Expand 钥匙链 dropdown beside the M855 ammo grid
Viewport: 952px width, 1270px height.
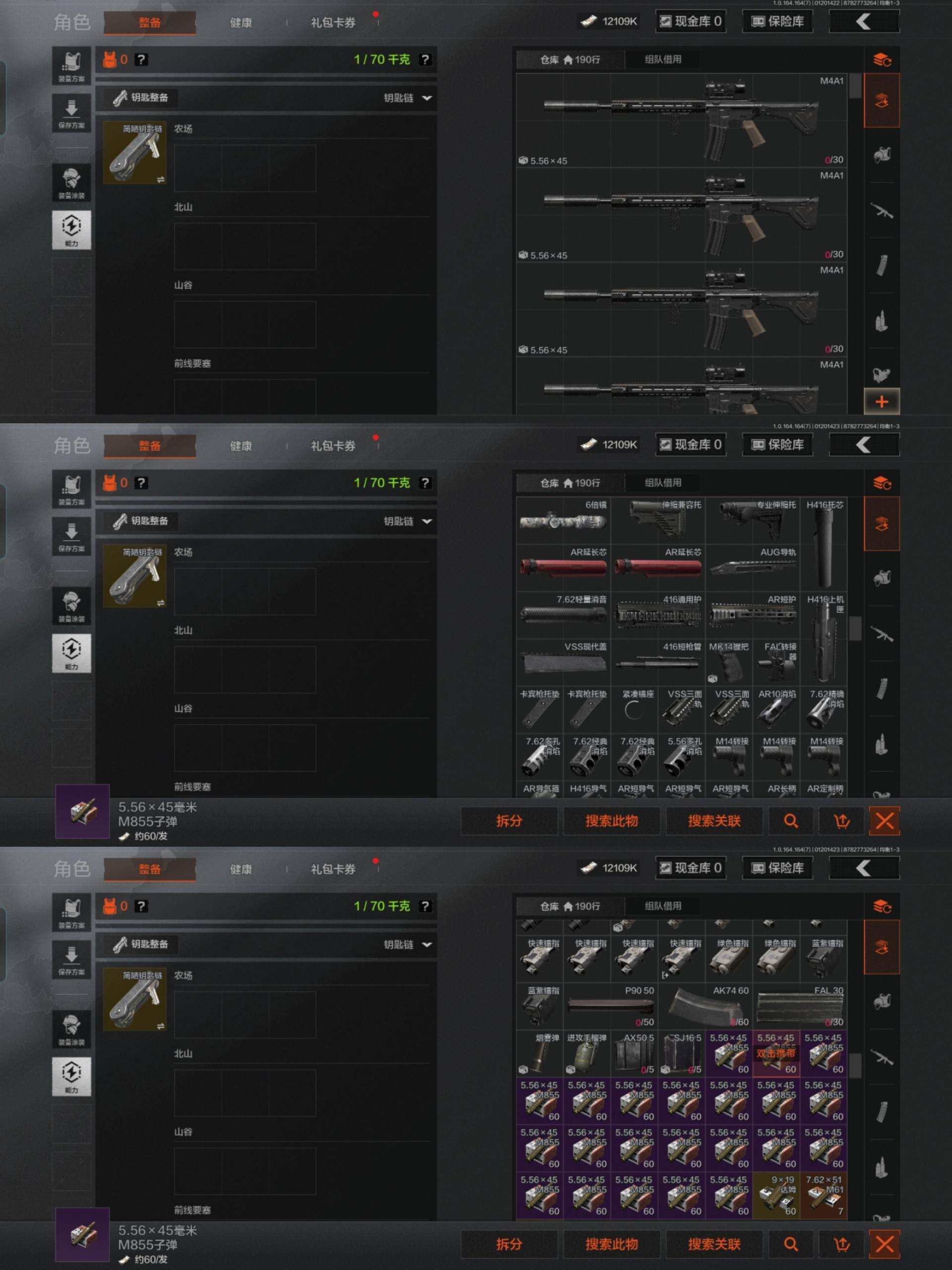pyautogui.click(x=408, y=945)
